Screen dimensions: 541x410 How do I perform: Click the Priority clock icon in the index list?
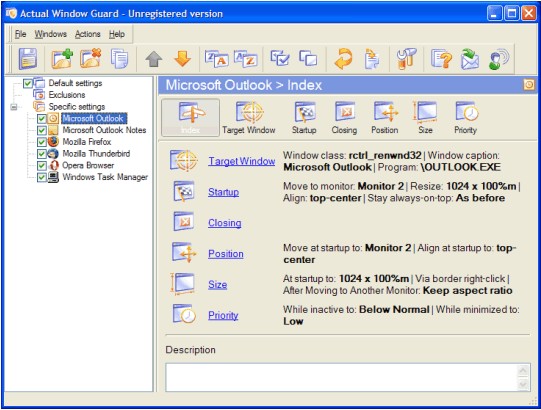point(184,314)
